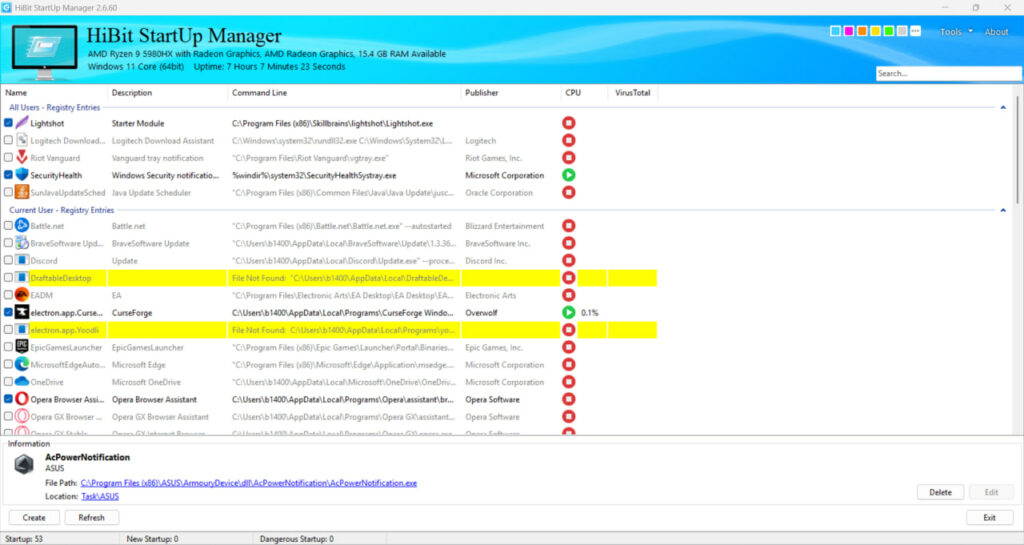This screenshot has height=545, width=1024.
Task: Click the Logitech Download row icon
Action: (22, 140)
